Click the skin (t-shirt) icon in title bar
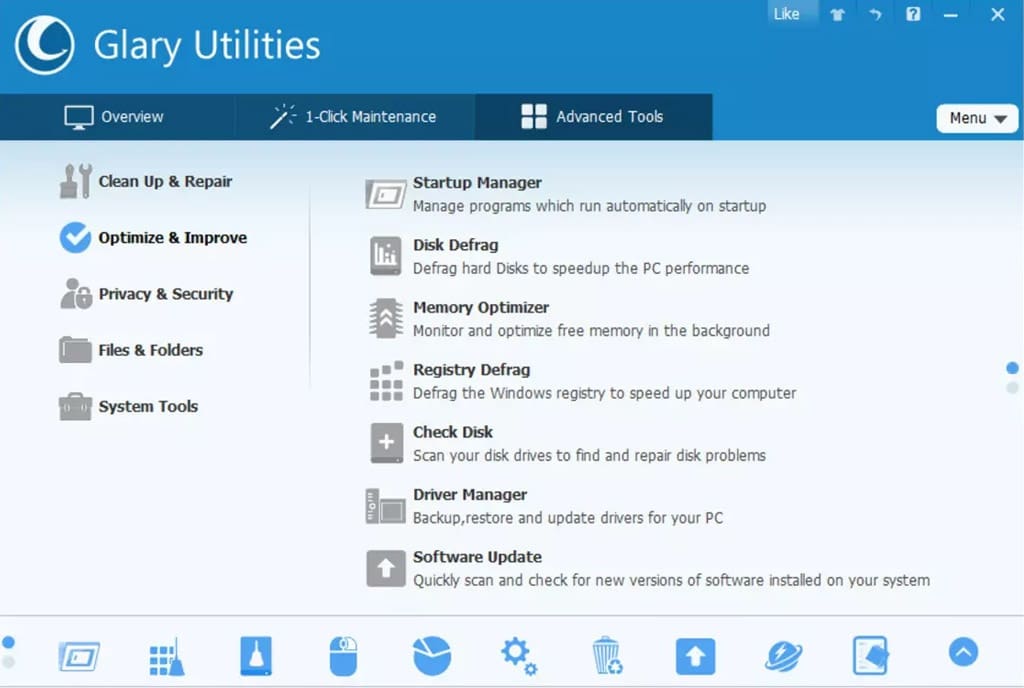This screenshot has width=1024, height=688. (836, 14)
